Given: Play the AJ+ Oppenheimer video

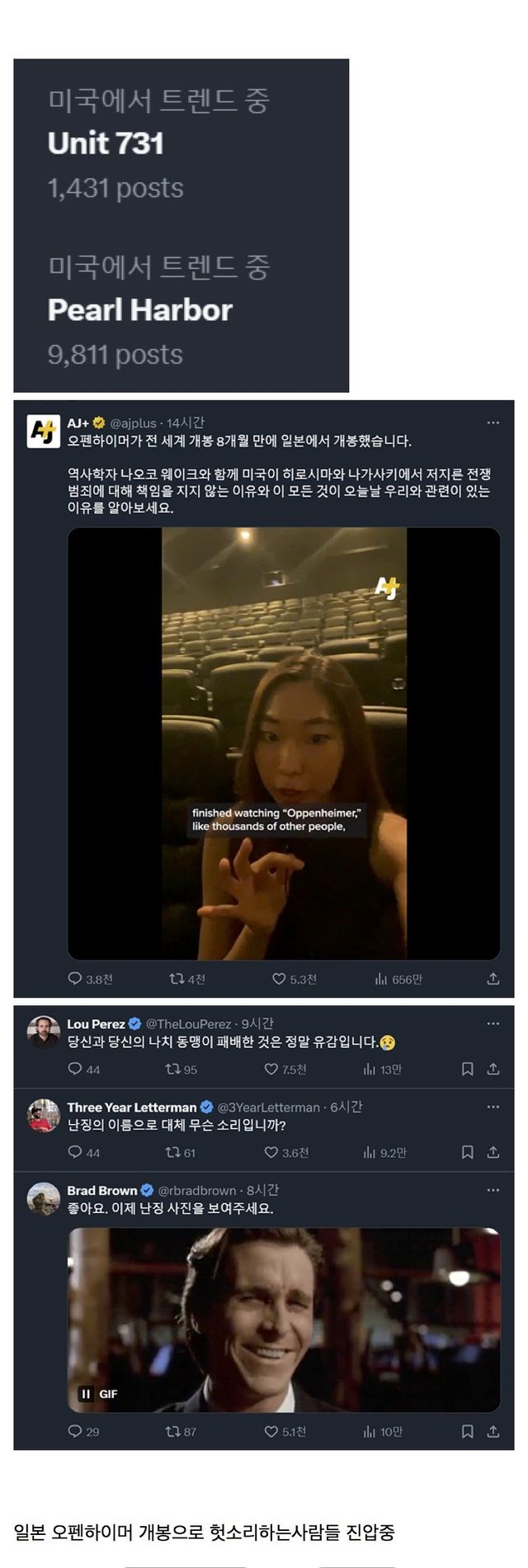Looking at the screenshot, I should click(x=284, y=743).
